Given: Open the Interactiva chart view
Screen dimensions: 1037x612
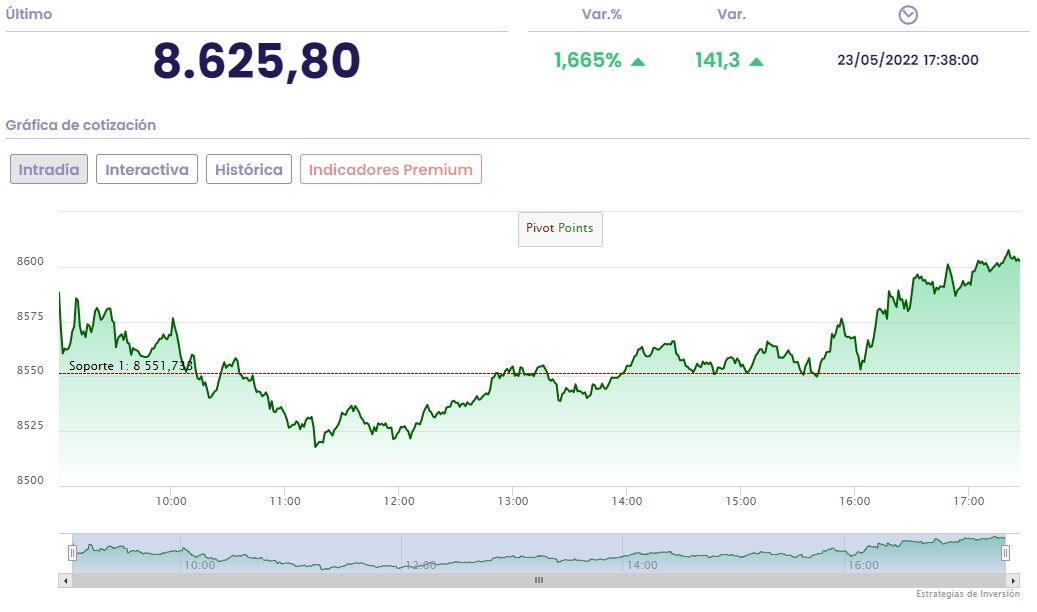Looking at the screenshot, I should point(147,170).
